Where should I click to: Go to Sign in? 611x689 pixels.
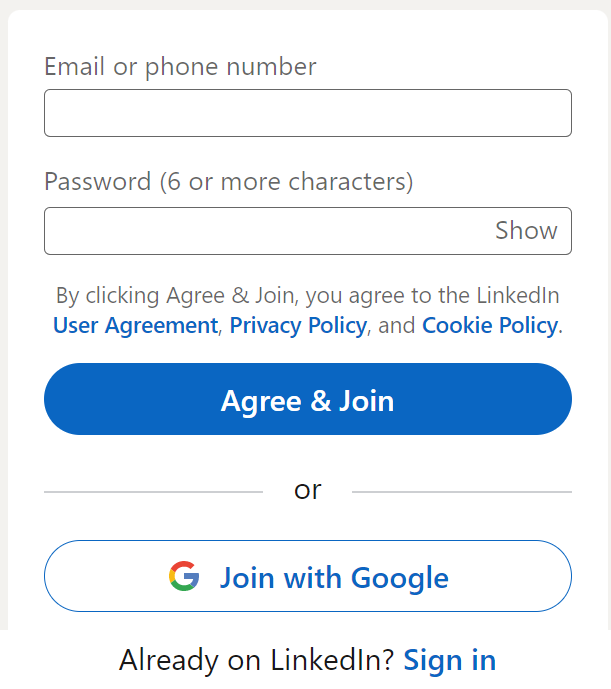449,660
